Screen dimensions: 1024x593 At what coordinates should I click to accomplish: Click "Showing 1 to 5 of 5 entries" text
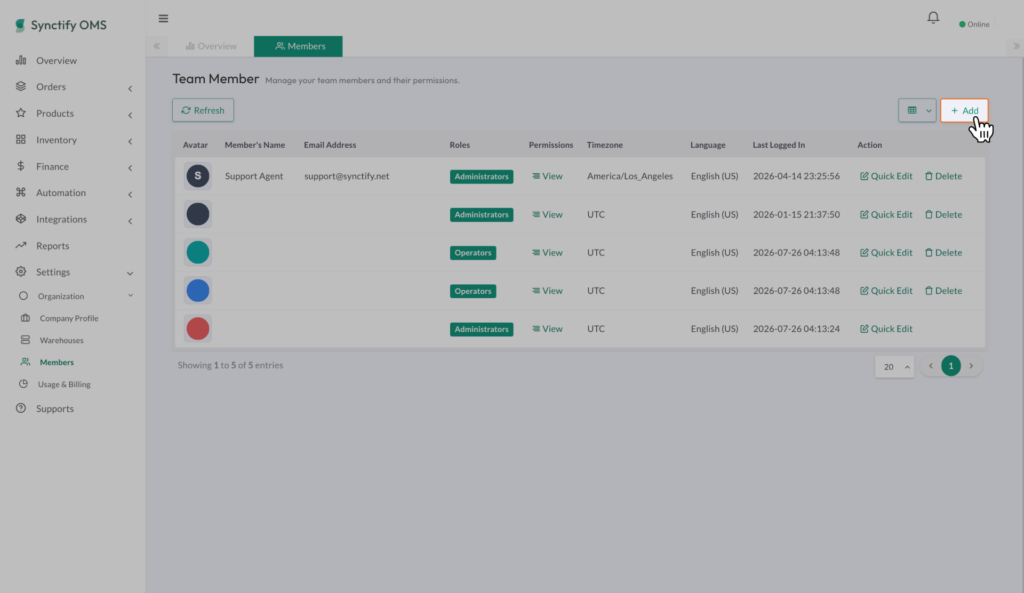pyautogui.click(x=231, y=365)
